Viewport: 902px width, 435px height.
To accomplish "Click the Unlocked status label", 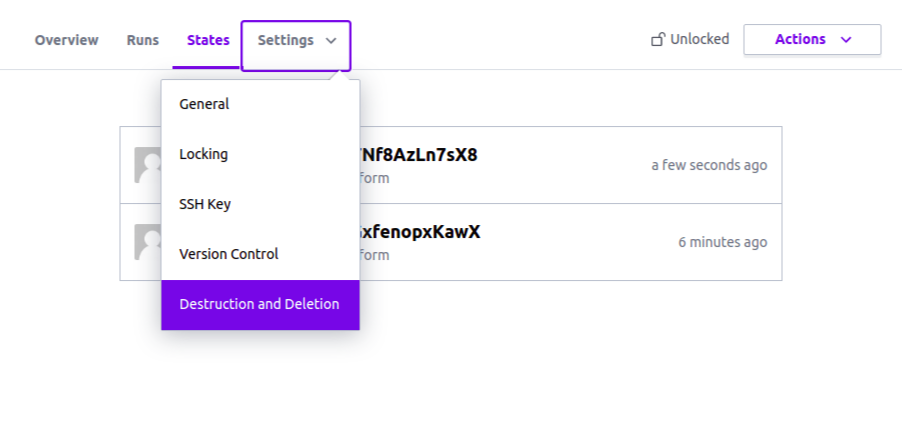I will [x=700, y=39].
